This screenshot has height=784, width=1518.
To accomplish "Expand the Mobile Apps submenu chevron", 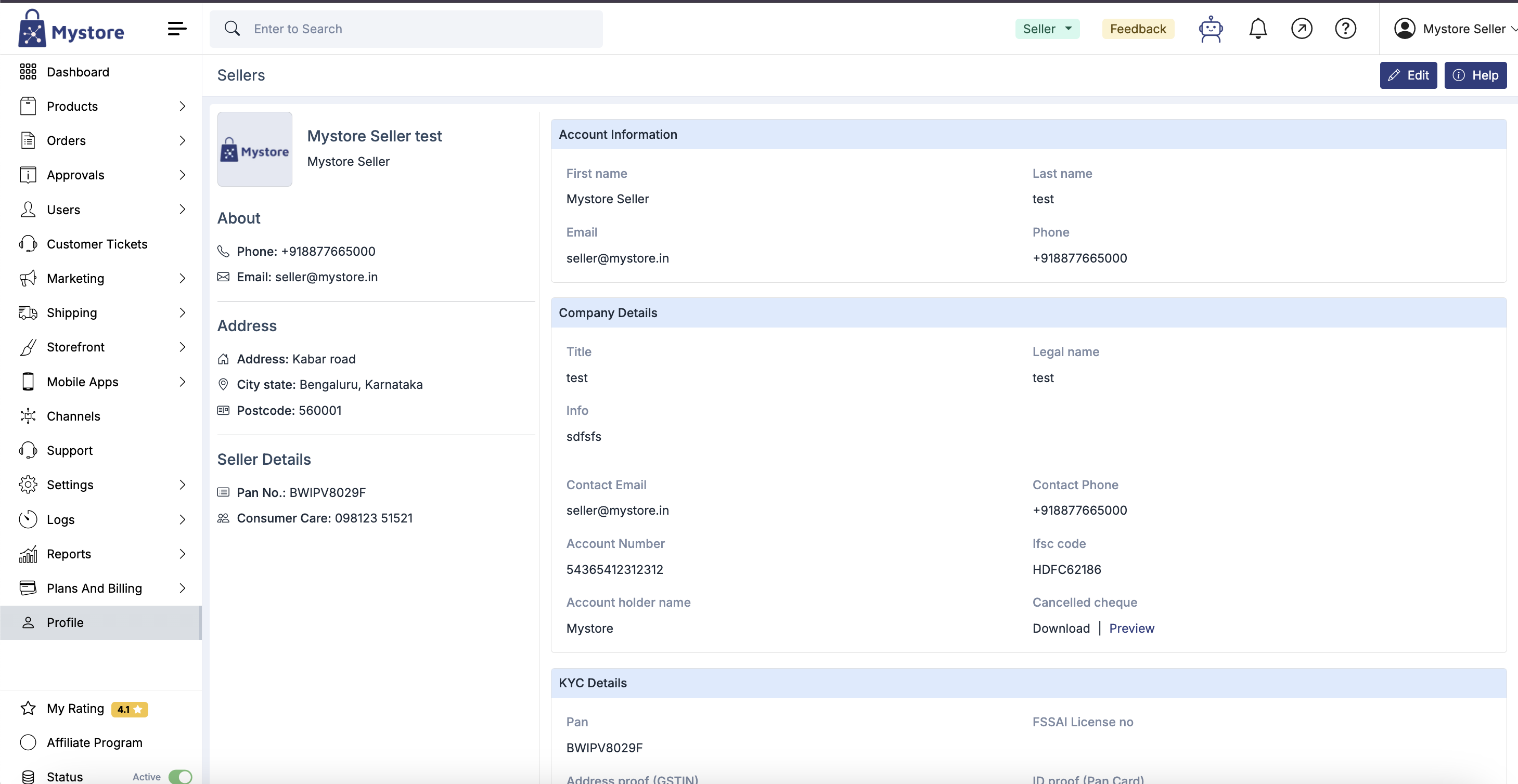I will pos(182,382).
